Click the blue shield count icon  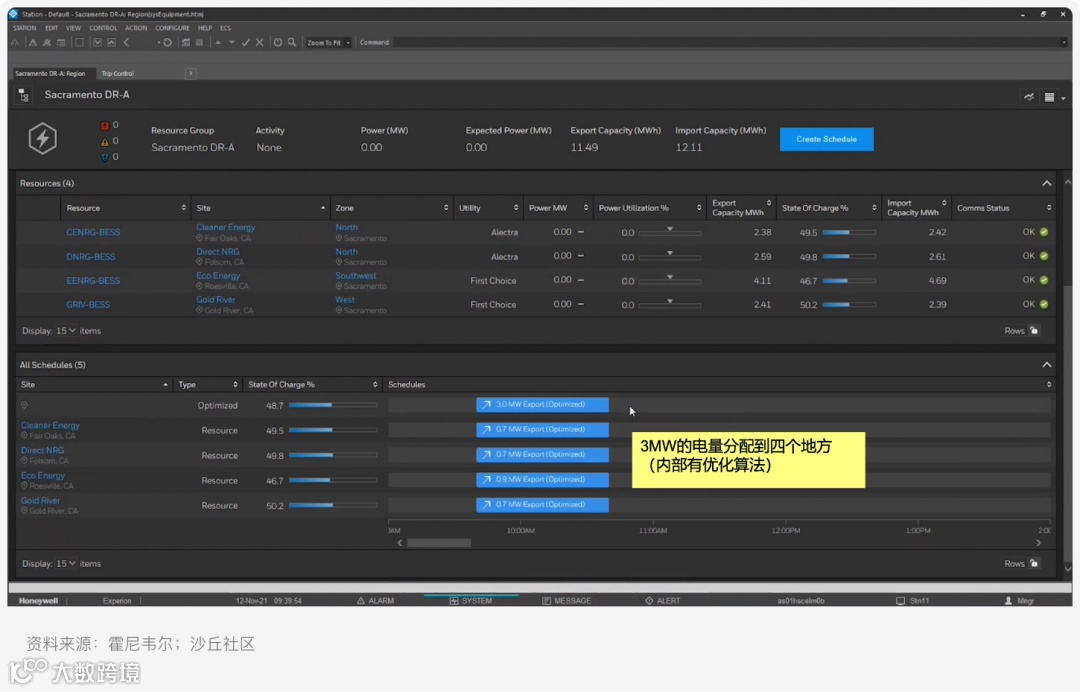point(105,157)
